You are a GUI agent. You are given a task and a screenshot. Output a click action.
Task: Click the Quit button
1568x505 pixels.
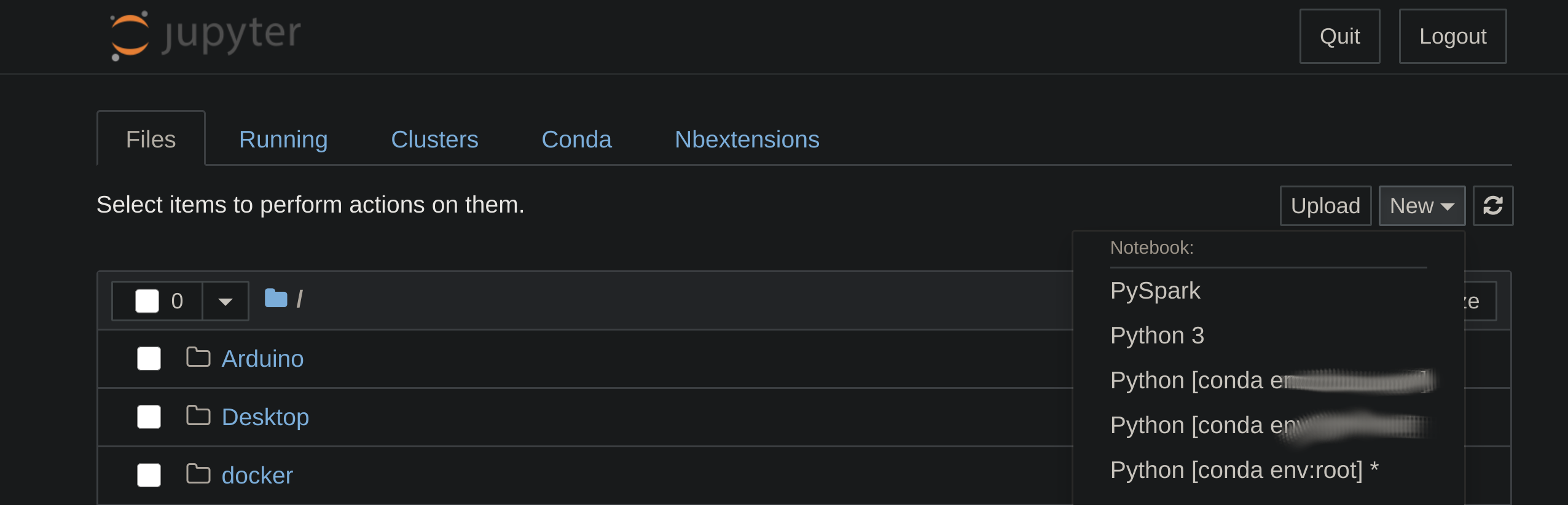click(1339, 36)
